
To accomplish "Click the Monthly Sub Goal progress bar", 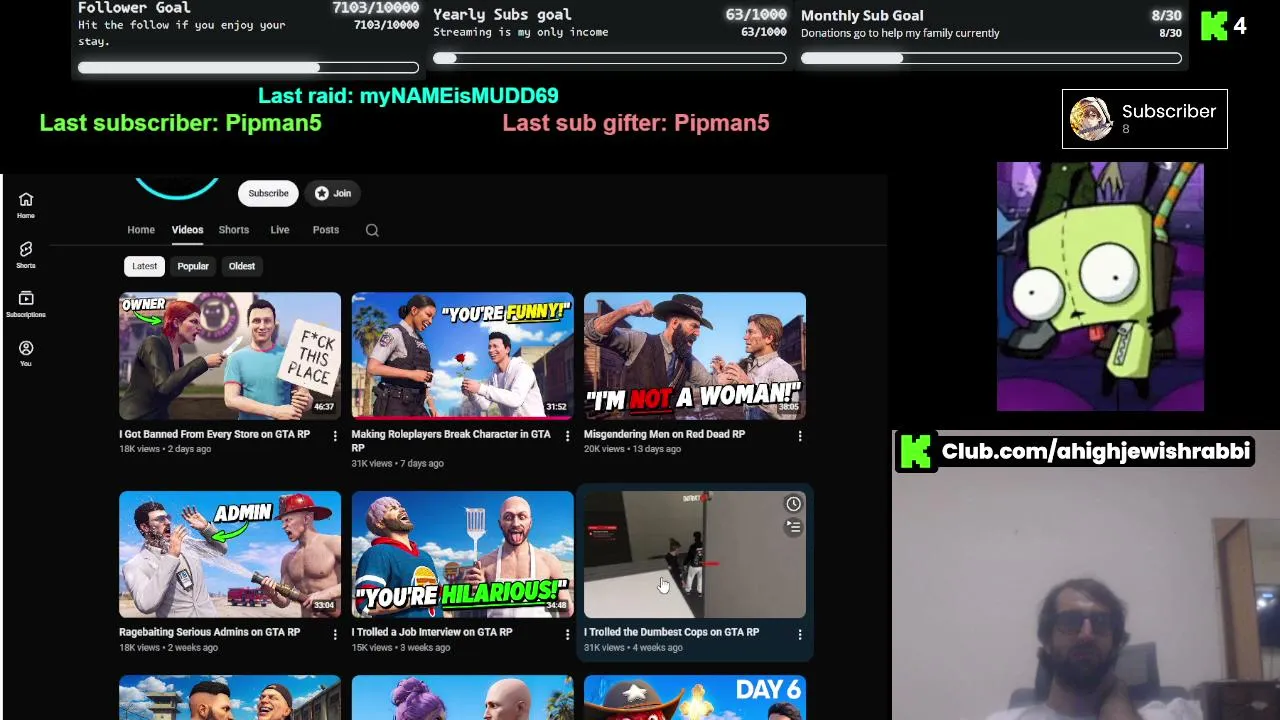I will pyautogui.click(x=991, y=58).
